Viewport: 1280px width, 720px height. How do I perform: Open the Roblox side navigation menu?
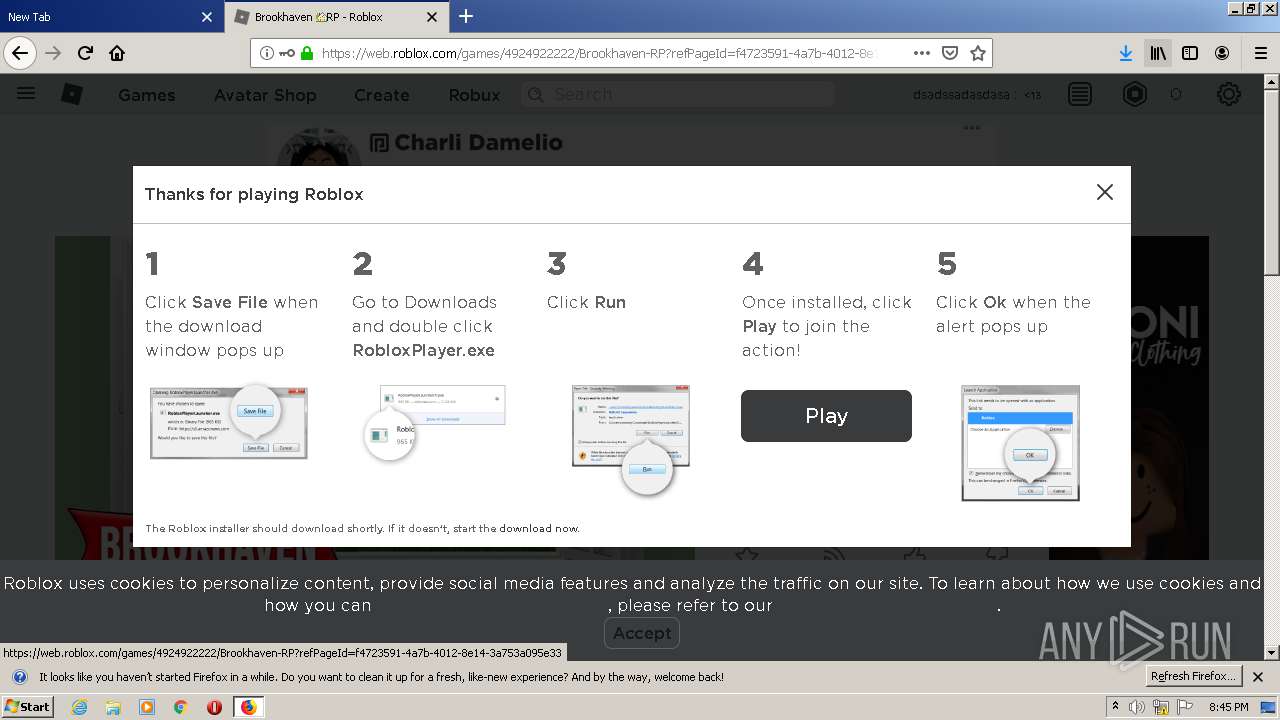pyautogui.click(x=26, y=94)
